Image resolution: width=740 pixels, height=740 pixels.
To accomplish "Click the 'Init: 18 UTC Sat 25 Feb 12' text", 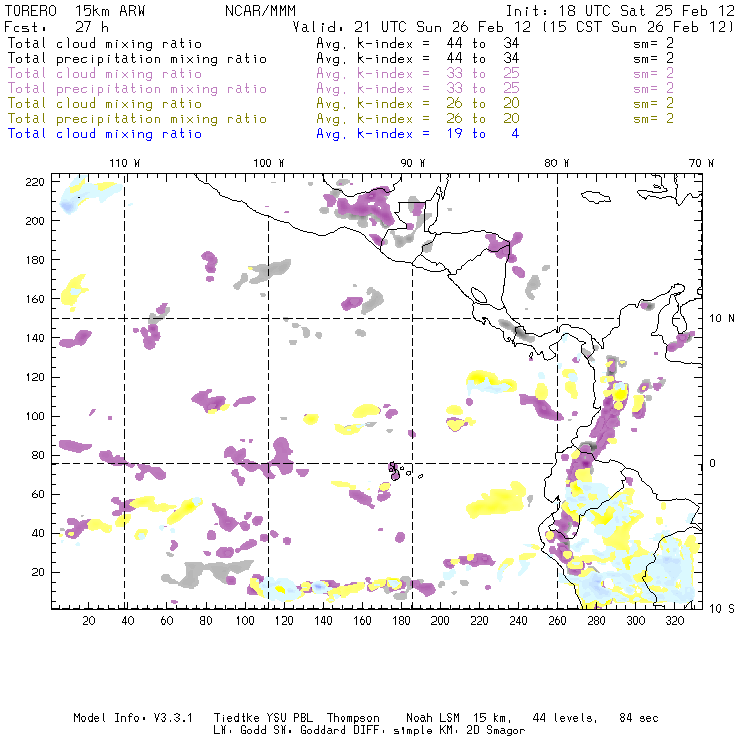I will click(620, 11).
